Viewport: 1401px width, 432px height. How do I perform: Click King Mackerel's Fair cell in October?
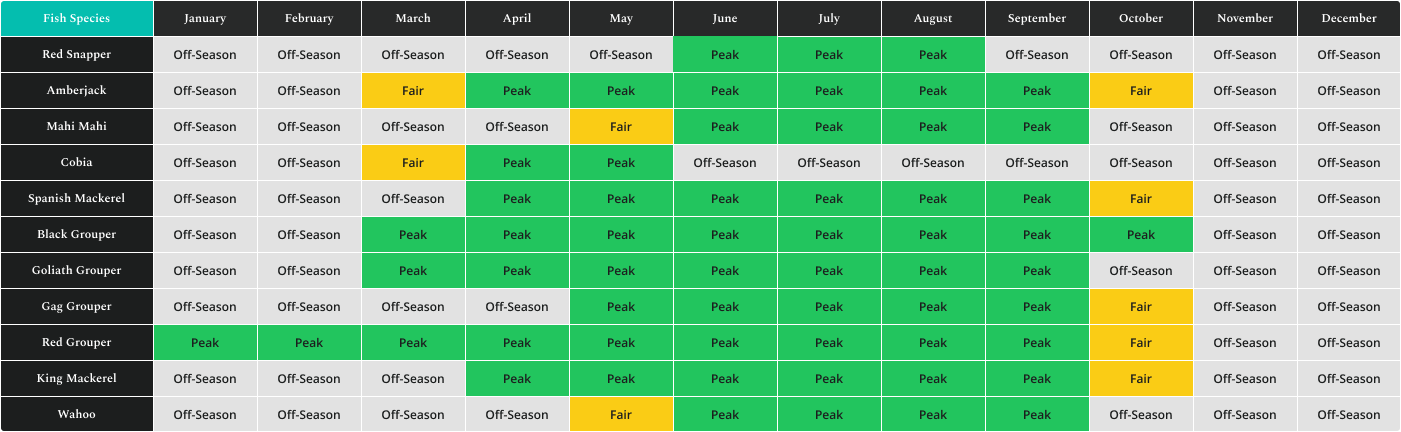coord(1141,379)
